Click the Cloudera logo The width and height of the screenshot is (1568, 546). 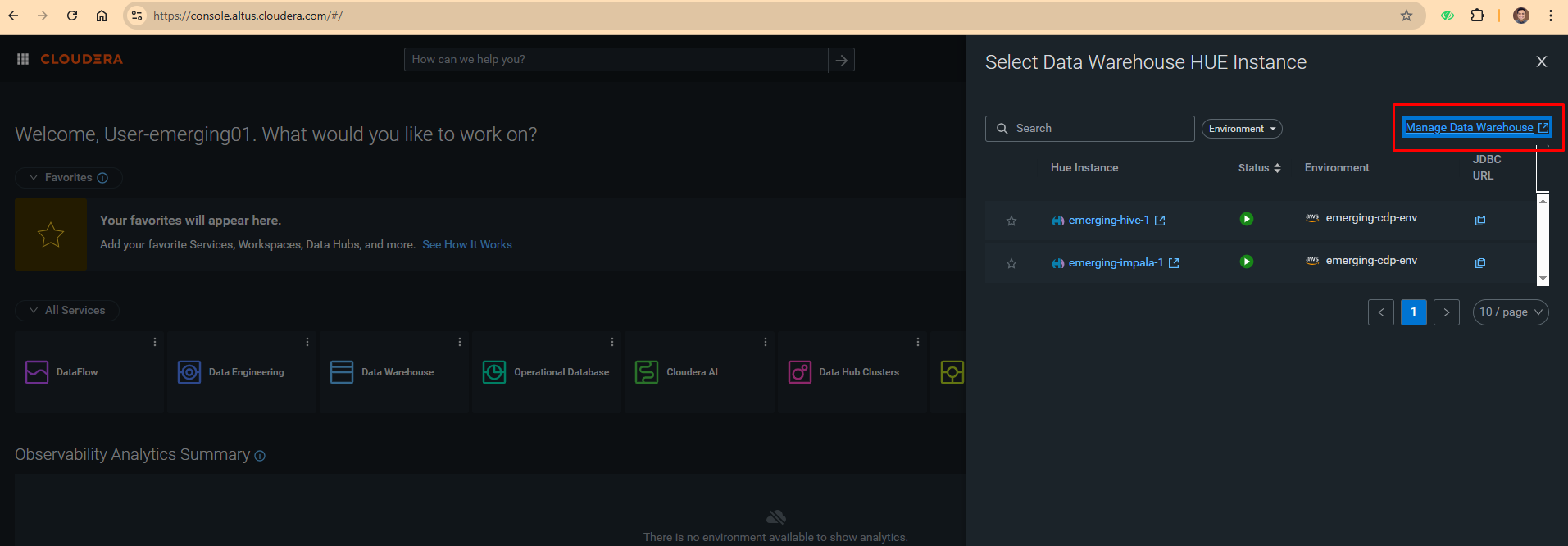pos(82,59)
